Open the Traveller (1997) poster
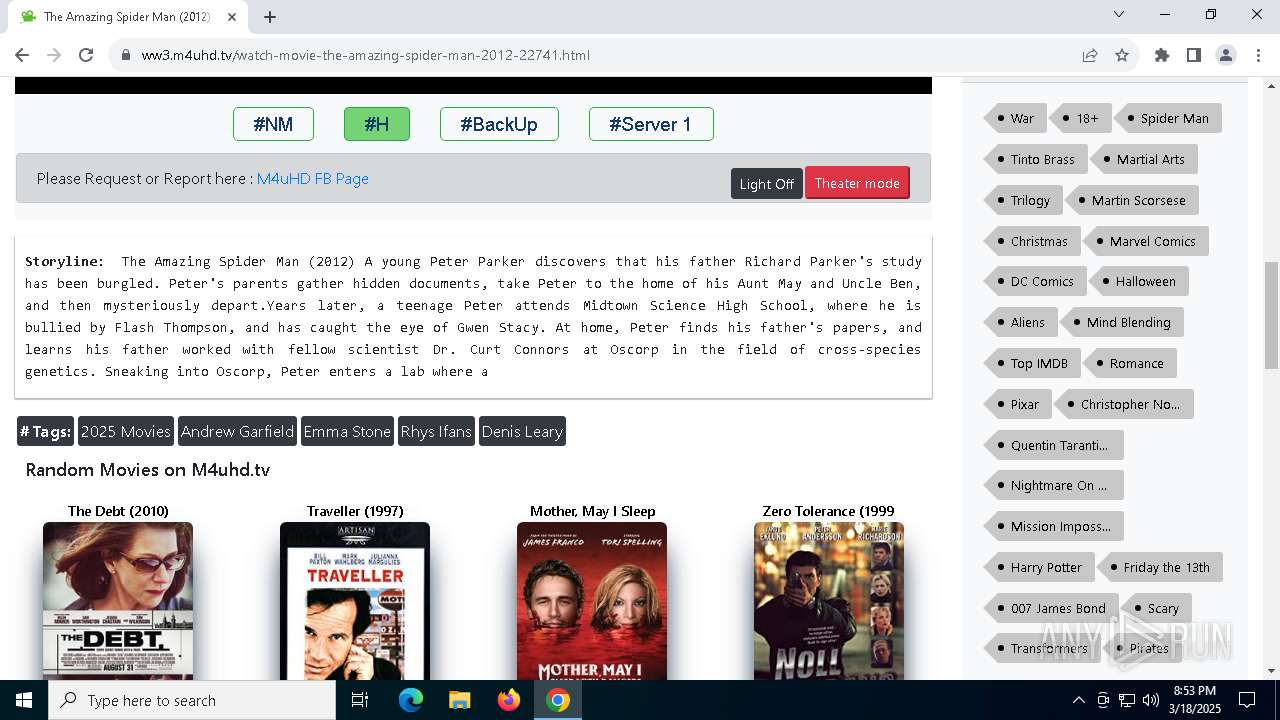1280x720 pixels. point(355,601)
